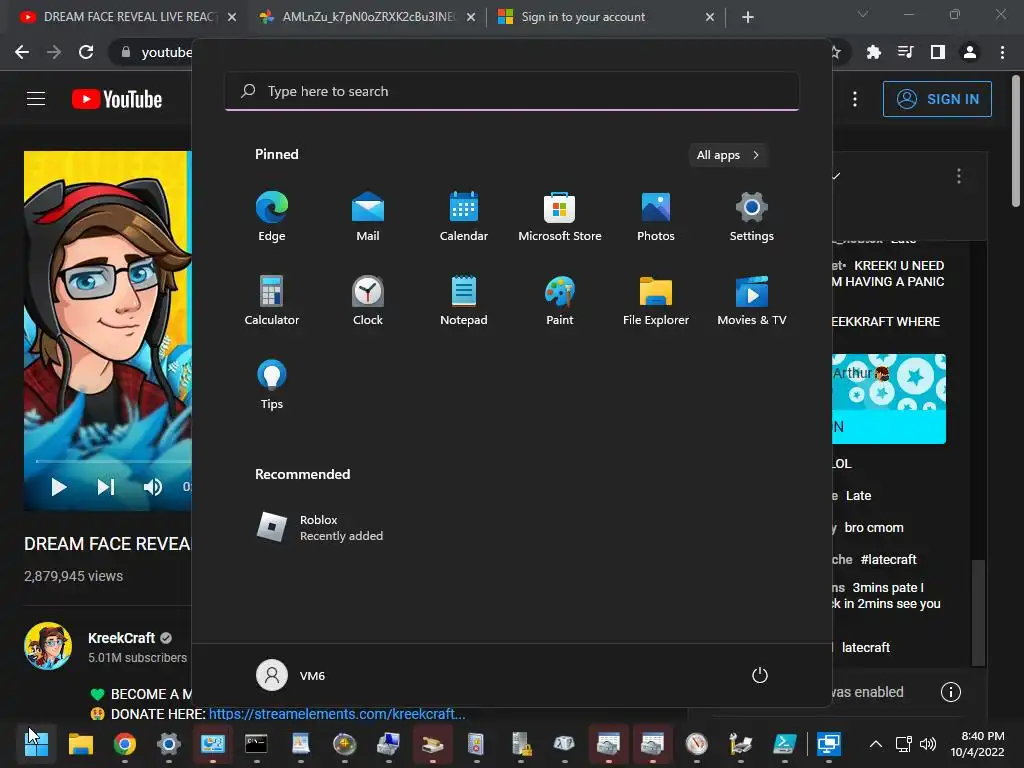The height and width of the screenshot is (768, 1024).
Task: Reload the YouTube page
Action: coord(86,52)
